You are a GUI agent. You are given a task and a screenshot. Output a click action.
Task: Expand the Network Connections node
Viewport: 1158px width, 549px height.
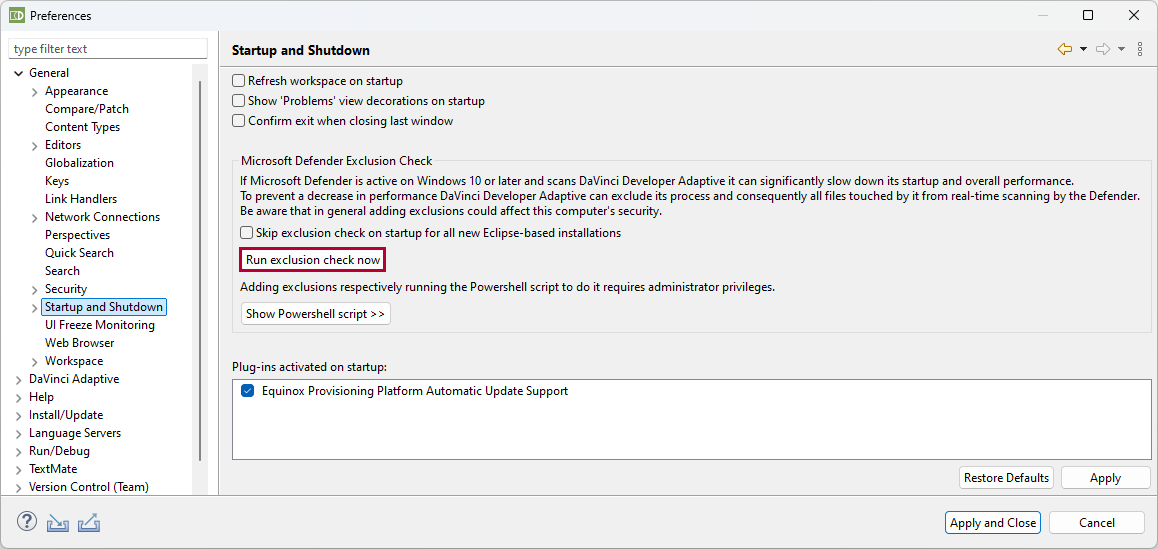pyautogui.click(x=35, y=217)
